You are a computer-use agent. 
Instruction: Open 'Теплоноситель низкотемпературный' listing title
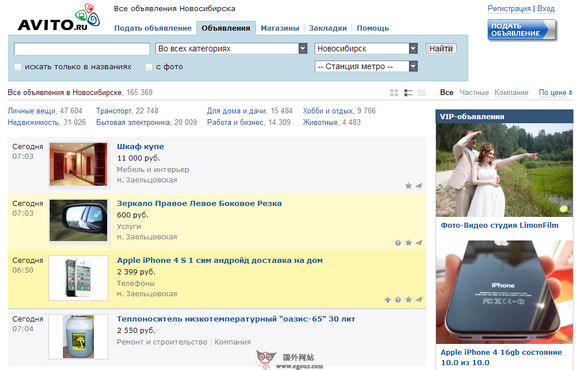(x=236, y=319)
